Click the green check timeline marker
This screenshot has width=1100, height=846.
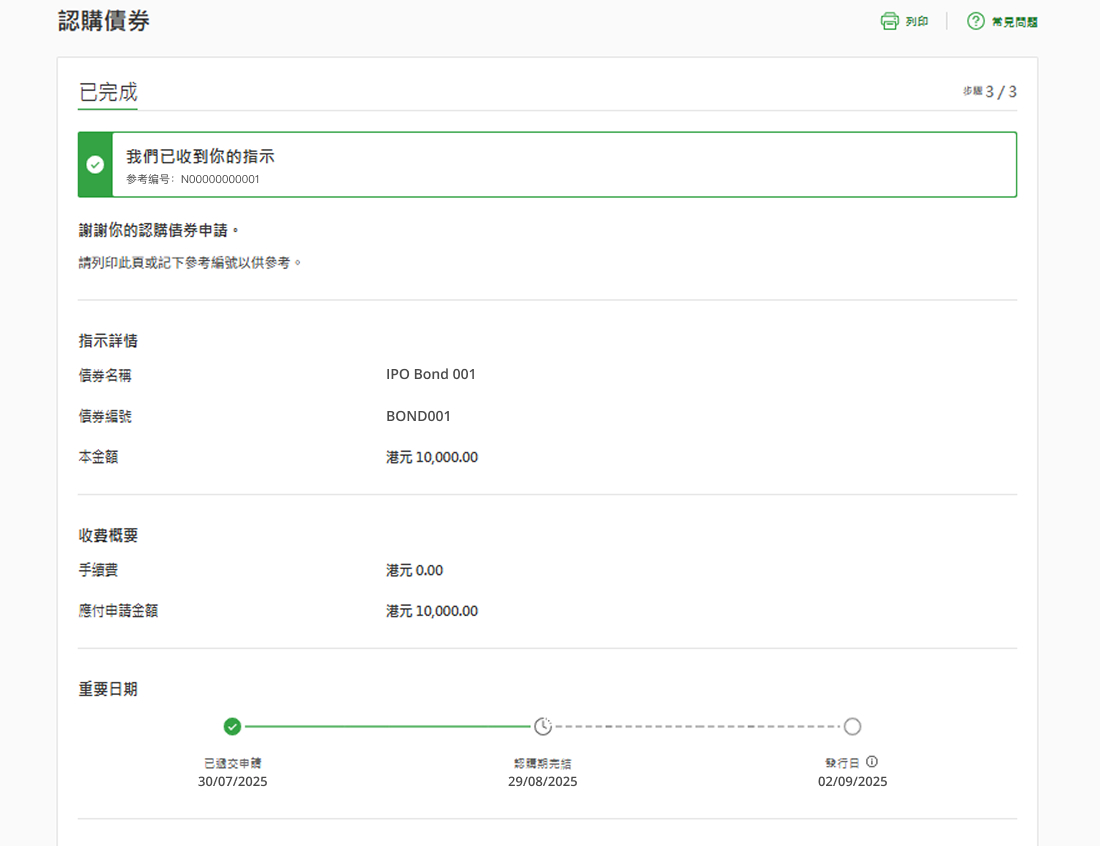pyautogui.click(x=232, y=726)
